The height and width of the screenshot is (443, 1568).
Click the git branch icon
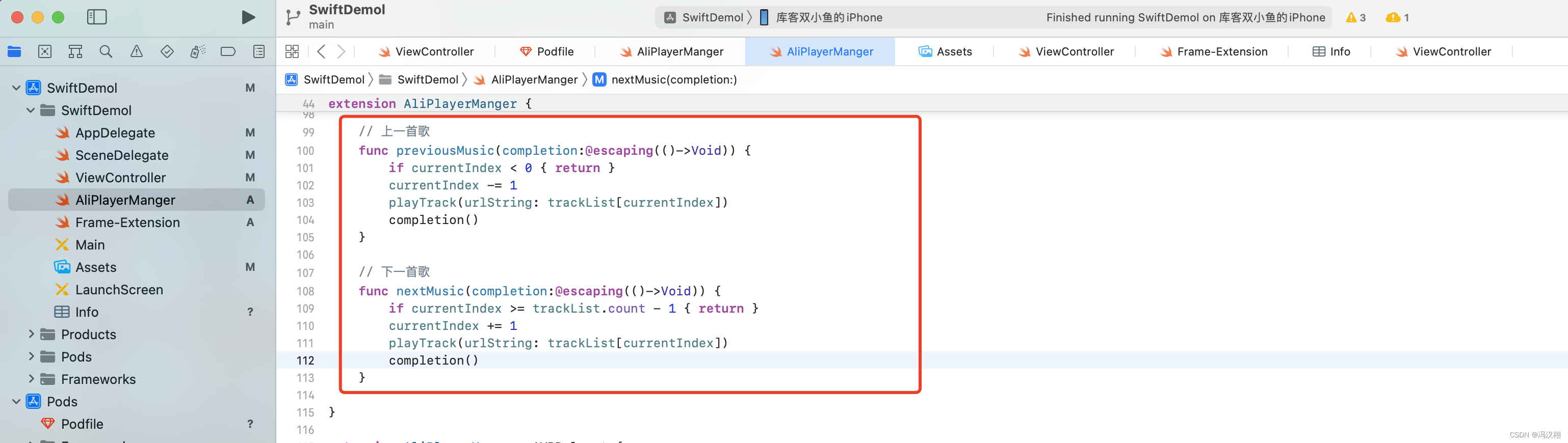pos(293,18)
